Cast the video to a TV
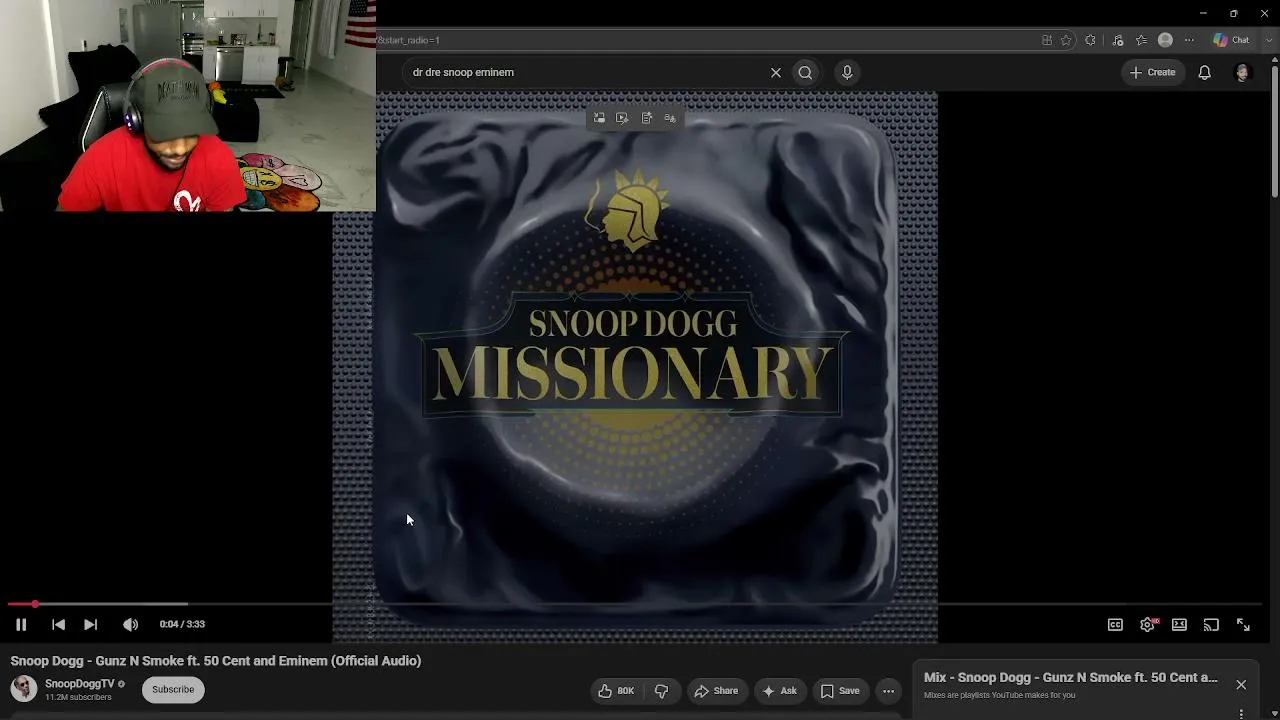Screen dimensions: 1280x720 coord(1211,624)
